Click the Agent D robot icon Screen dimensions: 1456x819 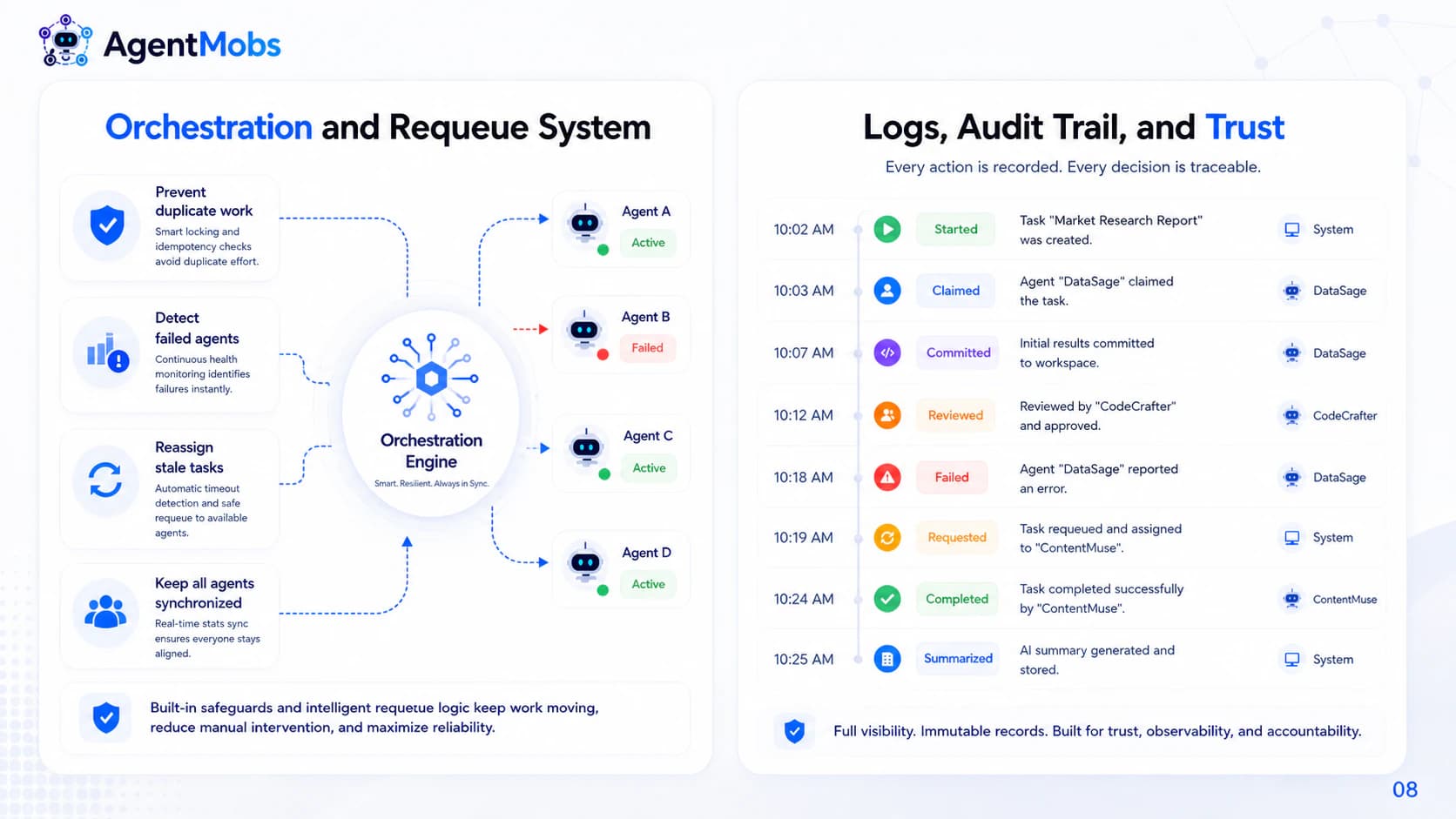[585, 563]
